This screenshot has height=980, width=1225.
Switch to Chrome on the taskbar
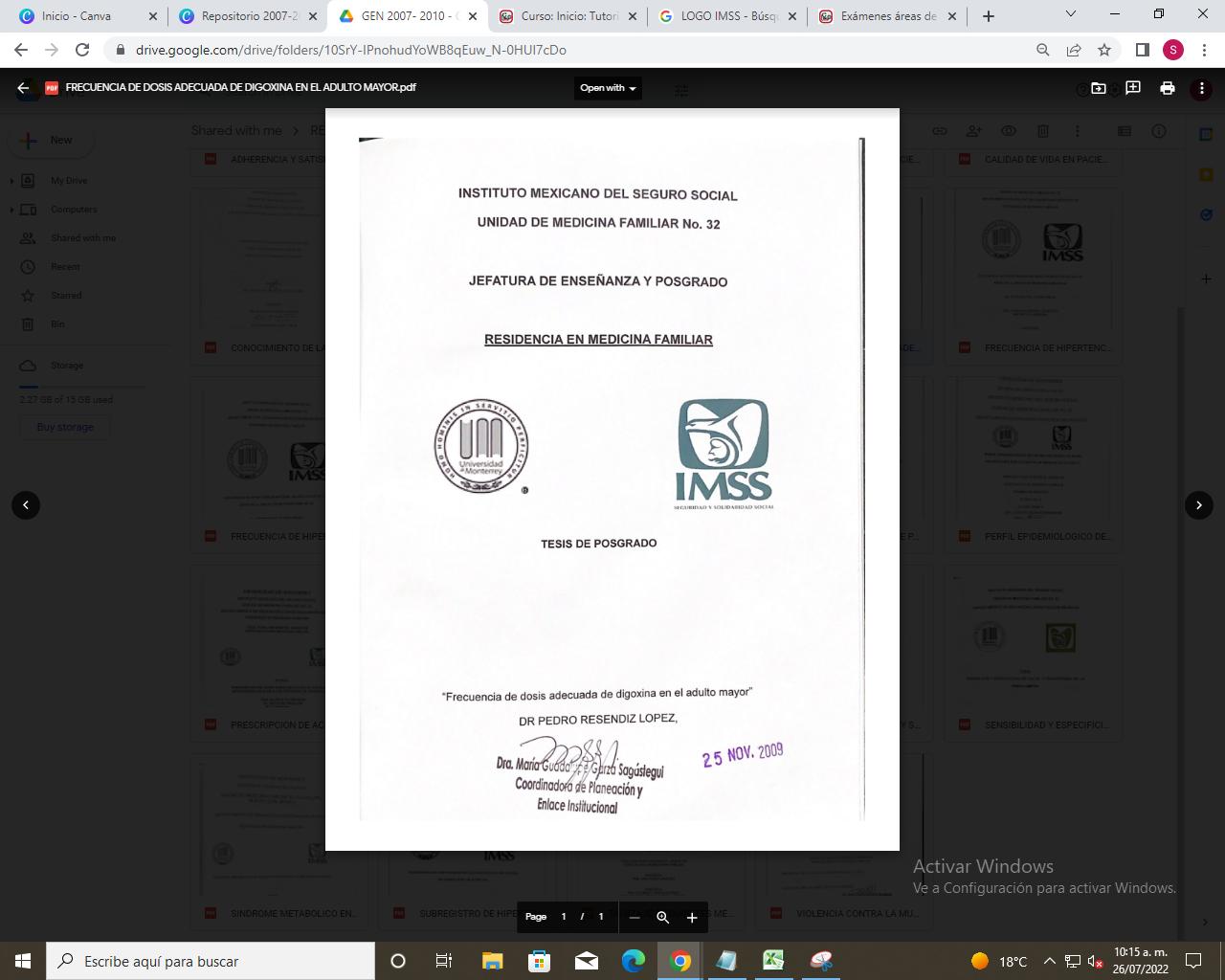click(680, 961)
